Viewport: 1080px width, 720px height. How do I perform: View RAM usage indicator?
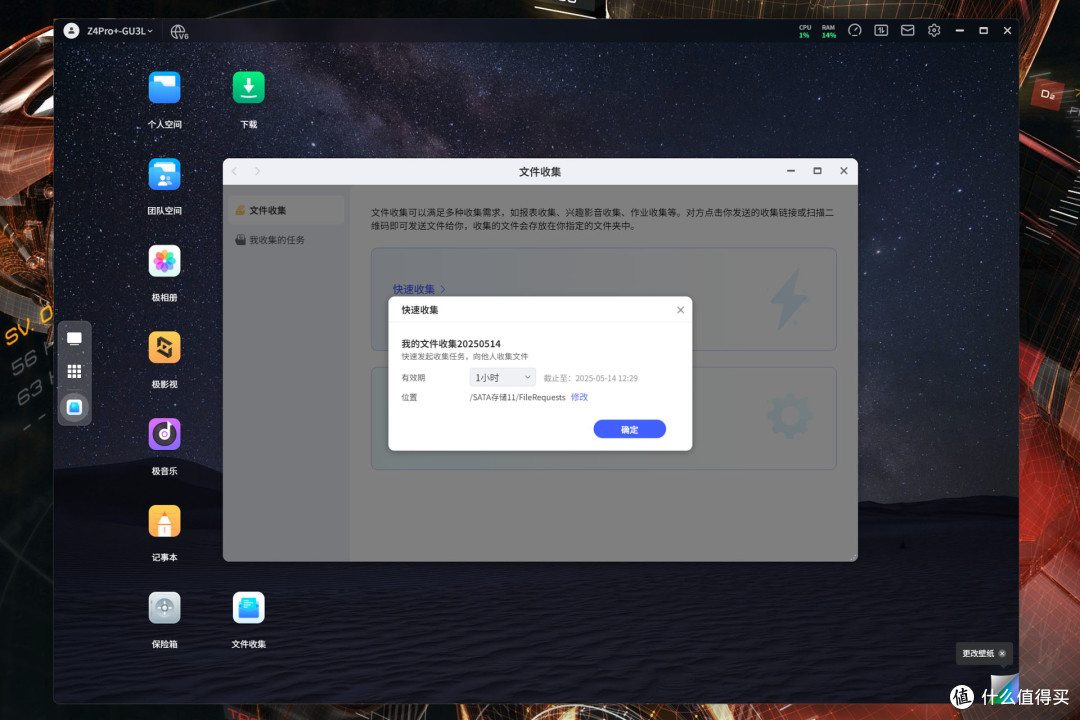point(828,31)
